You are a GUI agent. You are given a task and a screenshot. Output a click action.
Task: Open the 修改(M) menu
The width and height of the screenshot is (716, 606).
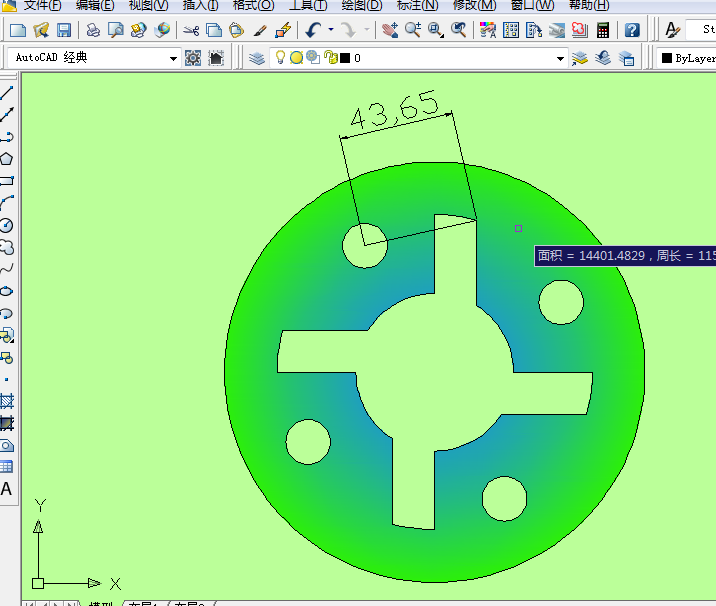pyautogui.click(x=474, y=5)
